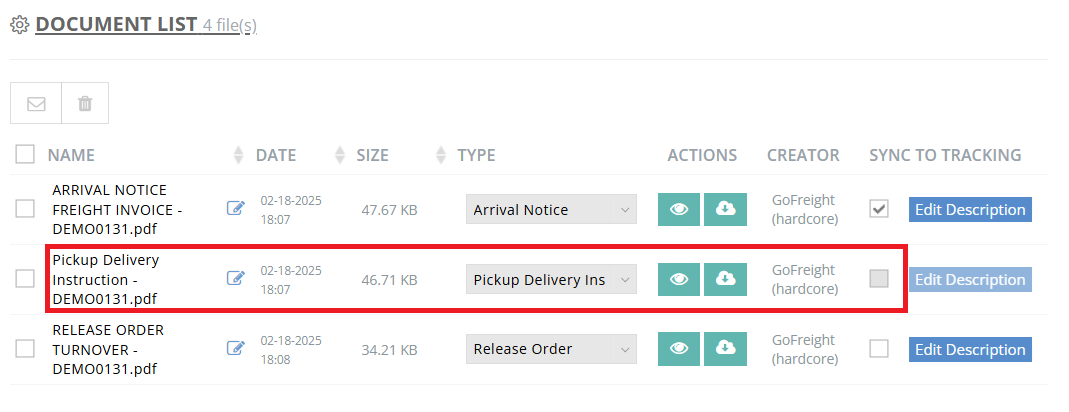Image resolution: width=1069 pixels, height=412 pixels.
Task: Preview the Pickup Delivery Instruction file
Action: (679, 279)
